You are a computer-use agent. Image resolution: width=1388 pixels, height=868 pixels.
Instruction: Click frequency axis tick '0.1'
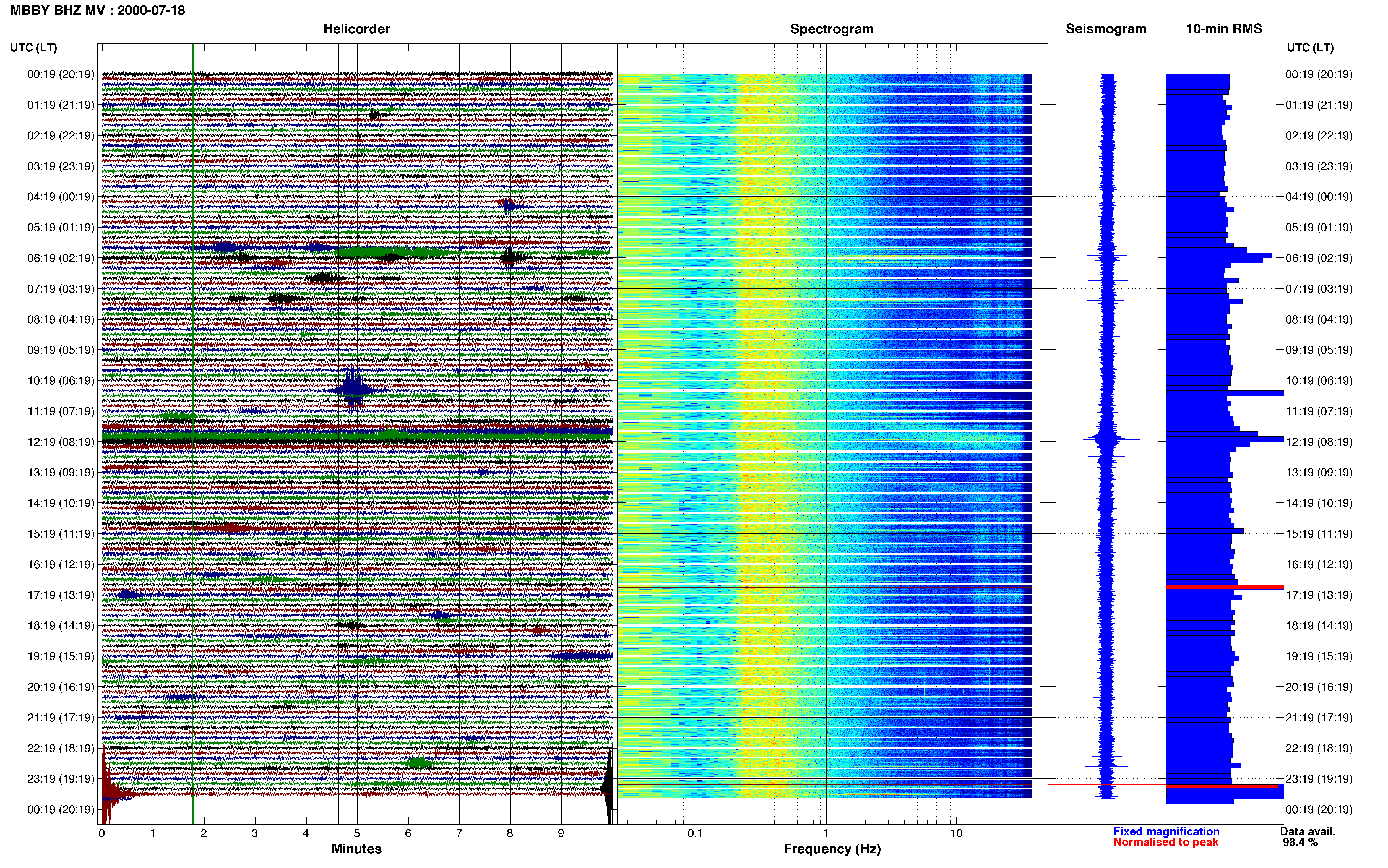695,833
